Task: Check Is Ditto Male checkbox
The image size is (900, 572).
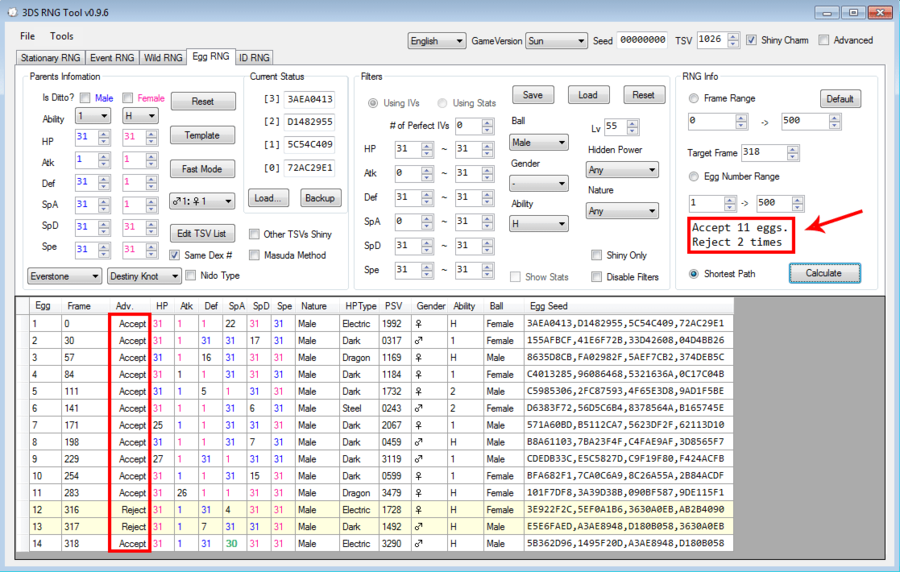Action: click(85, 98)
